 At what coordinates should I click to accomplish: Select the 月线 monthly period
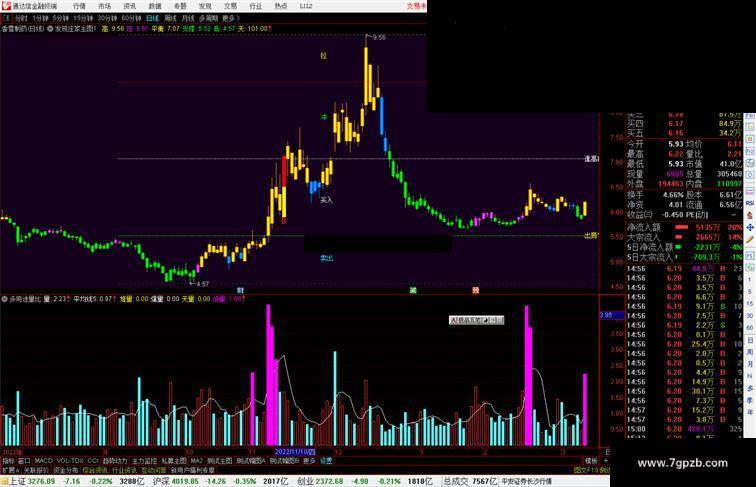pyautogui.click(x=188, y=18)
